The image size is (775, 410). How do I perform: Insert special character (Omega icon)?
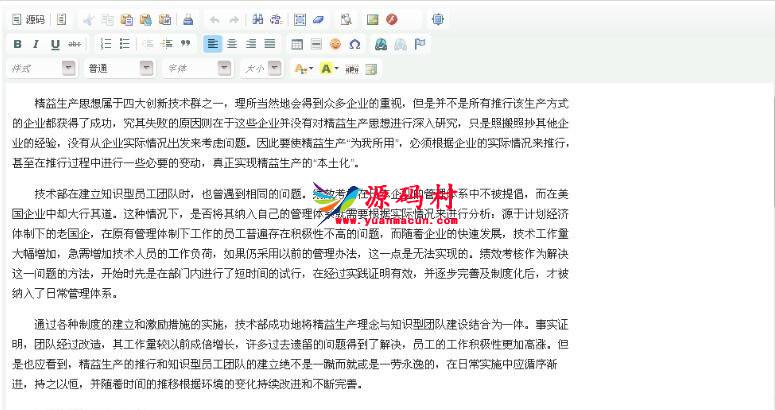coord(354,44)
